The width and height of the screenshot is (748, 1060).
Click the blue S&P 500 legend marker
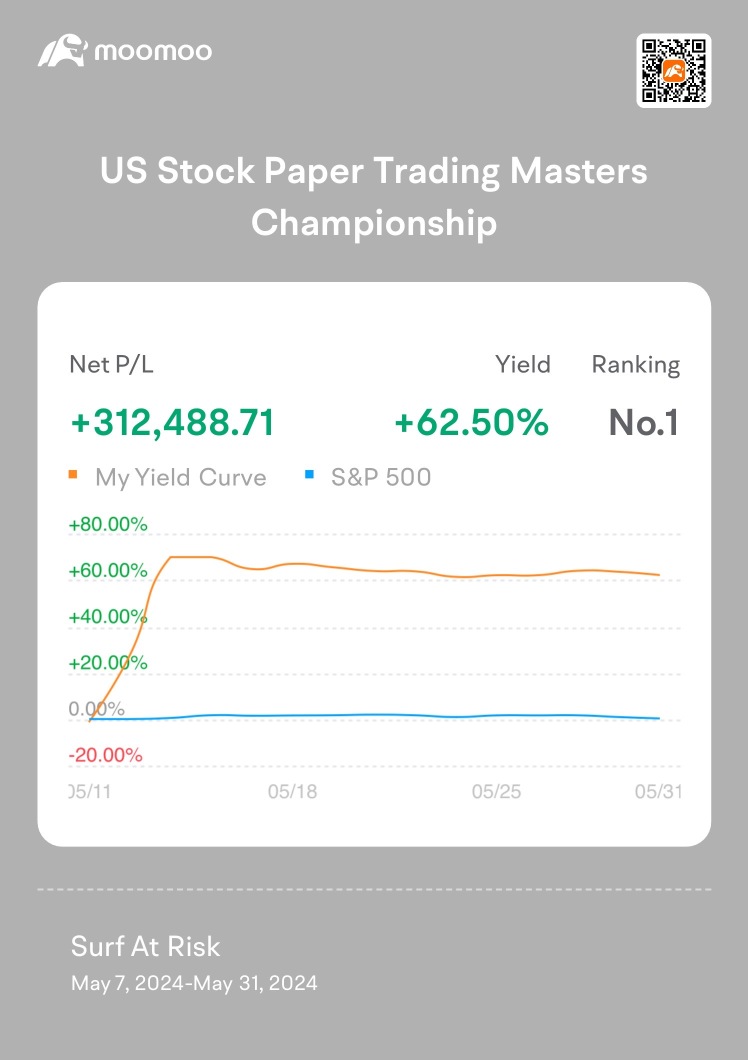(x=309, y=476)
